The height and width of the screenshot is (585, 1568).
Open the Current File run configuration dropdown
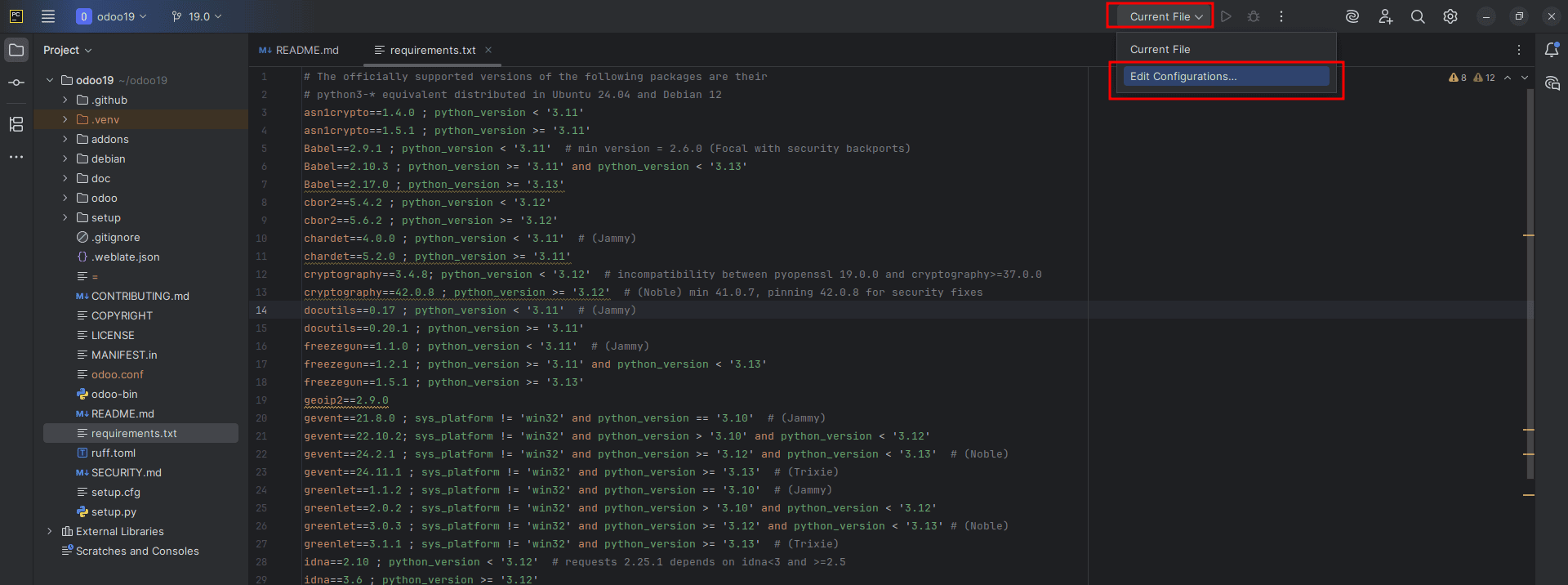tap(1165, 16)
